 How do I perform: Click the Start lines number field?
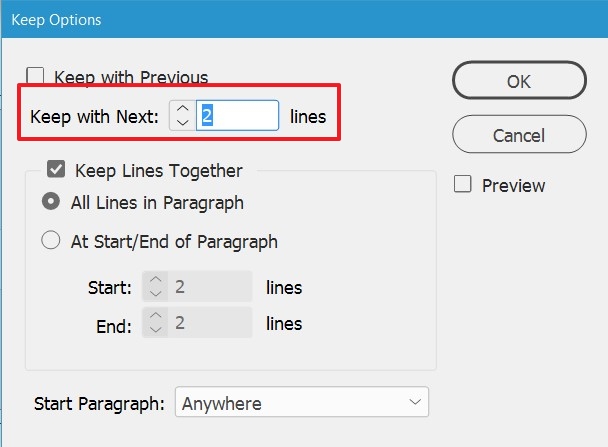210,288
